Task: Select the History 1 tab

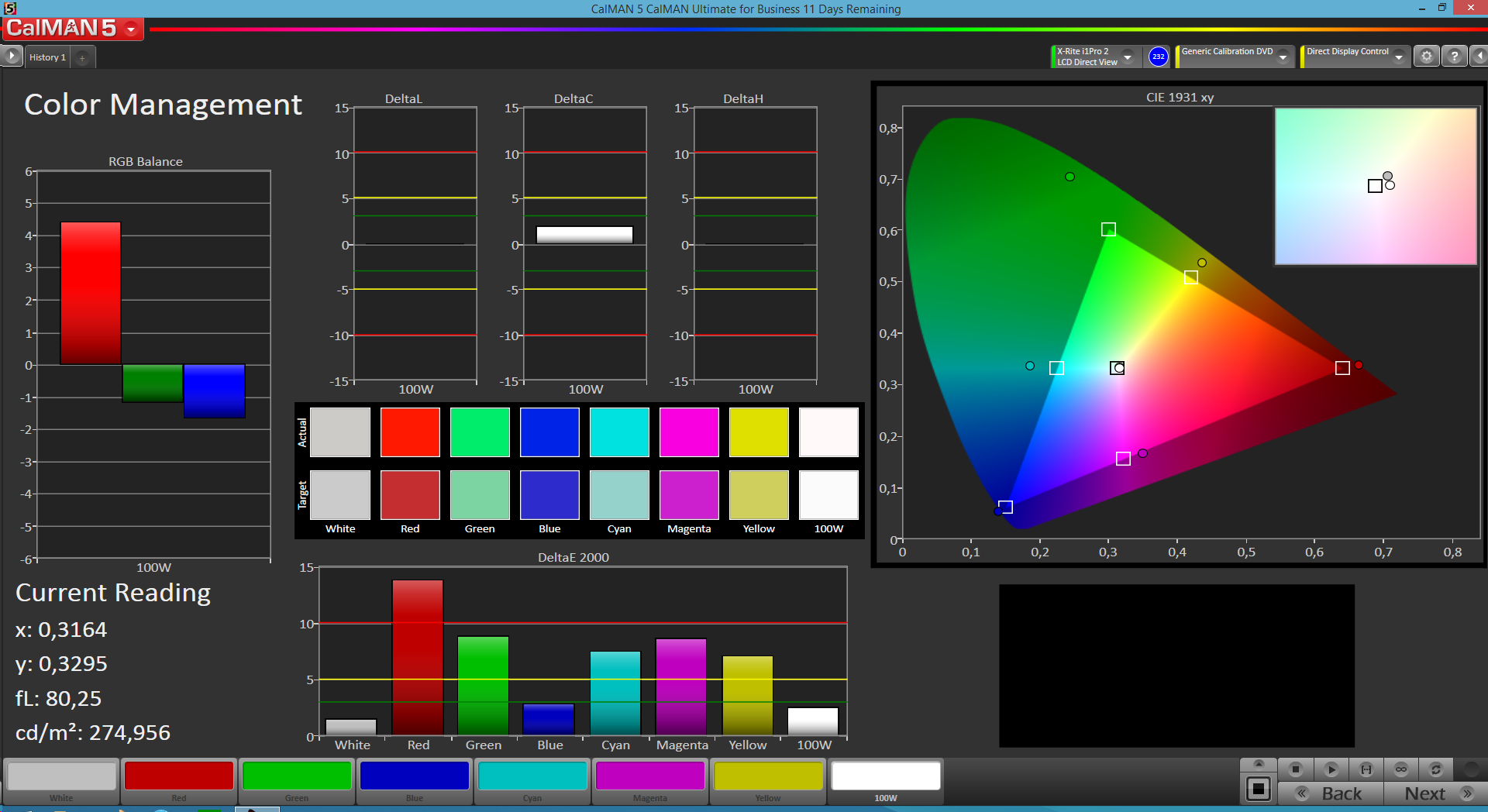Action: click(47, 57)
